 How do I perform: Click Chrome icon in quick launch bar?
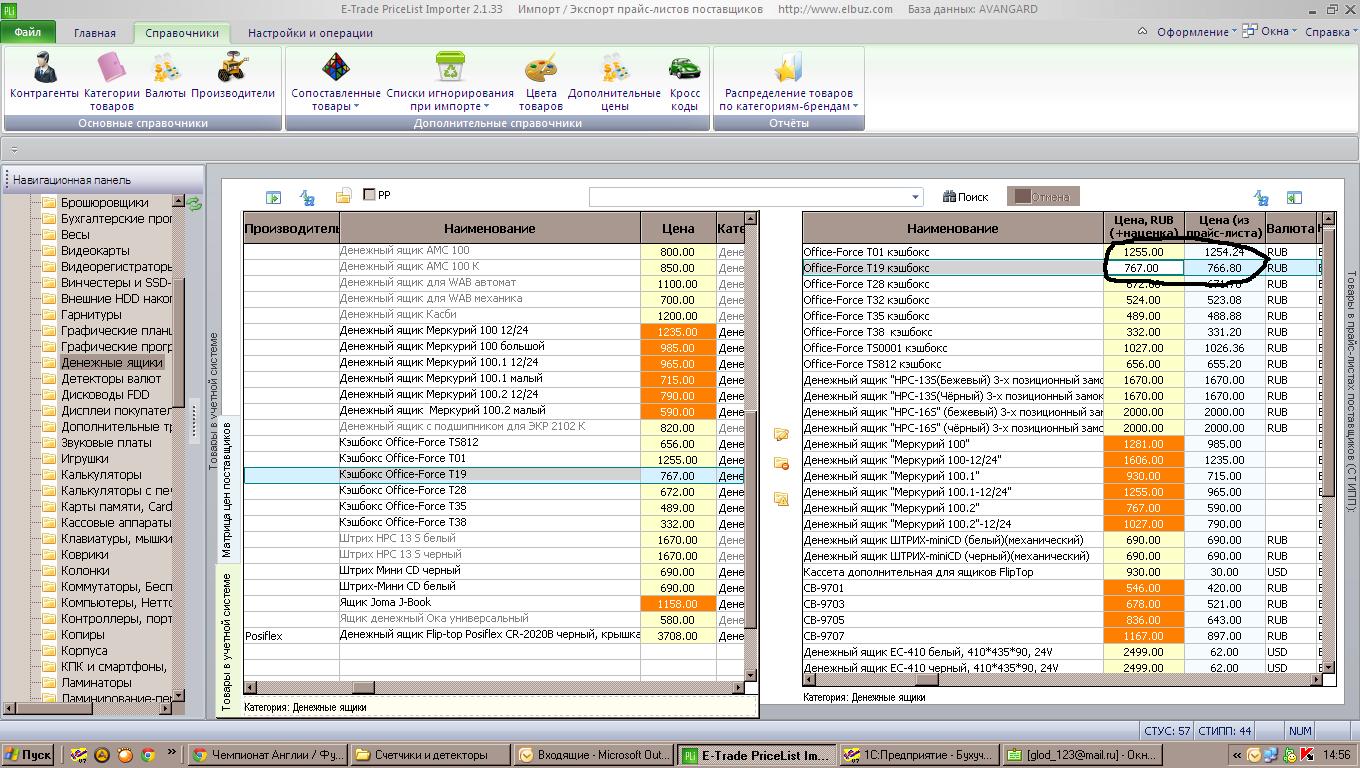pos(148,755)
